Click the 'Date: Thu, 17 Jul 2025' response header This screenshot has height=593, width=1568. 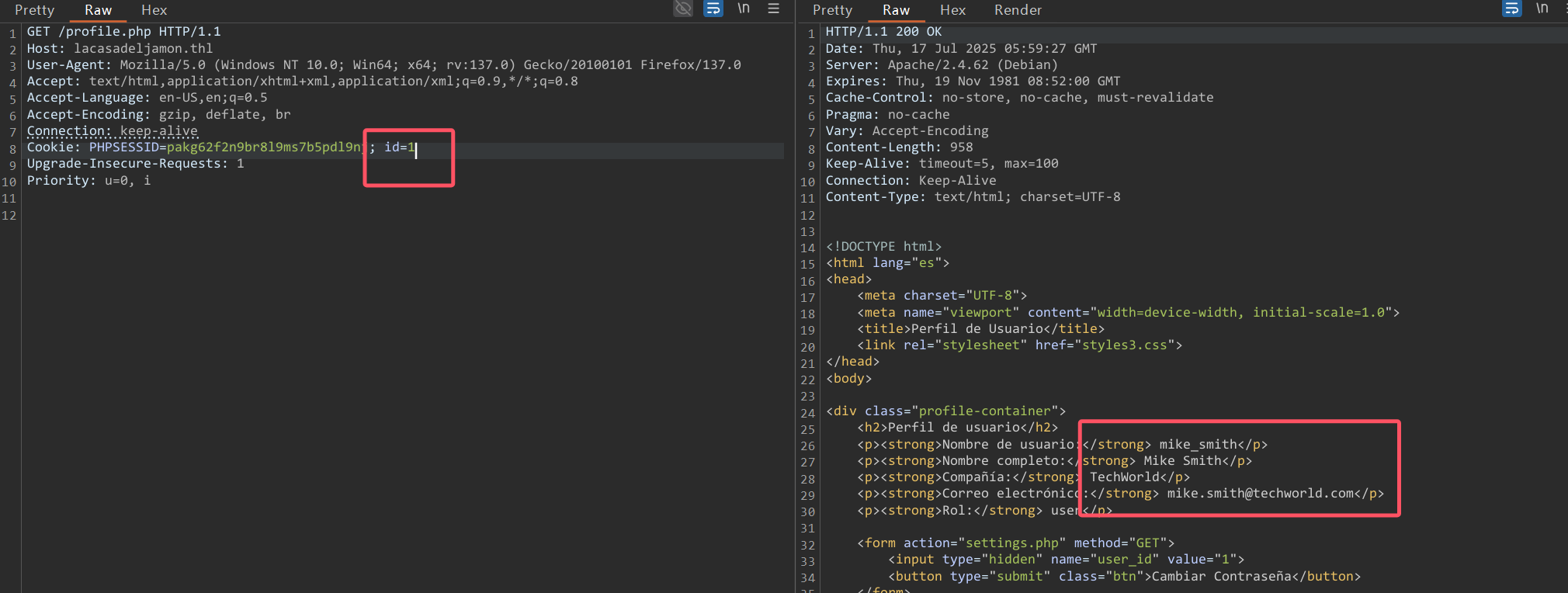pos(962,48)
